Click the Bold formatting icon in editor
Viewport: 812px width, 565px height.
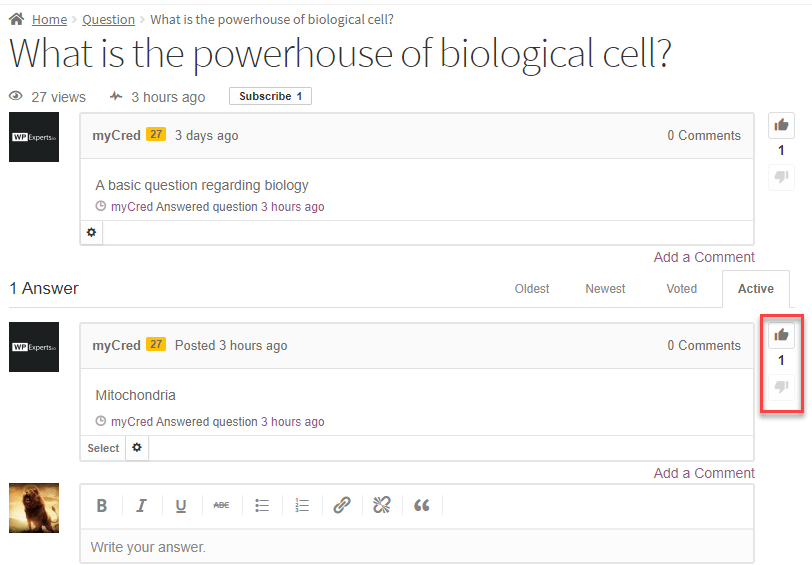(102, 506)
